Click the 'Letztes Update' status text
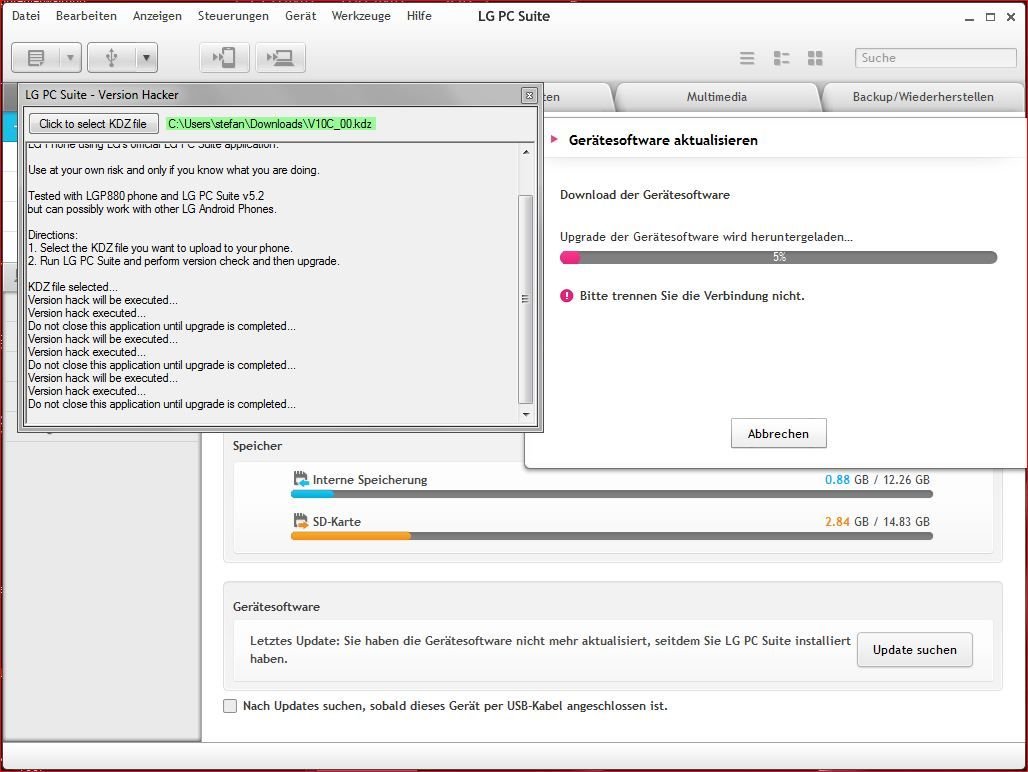This screenshot has width=1028, height=772. (550, 649)
